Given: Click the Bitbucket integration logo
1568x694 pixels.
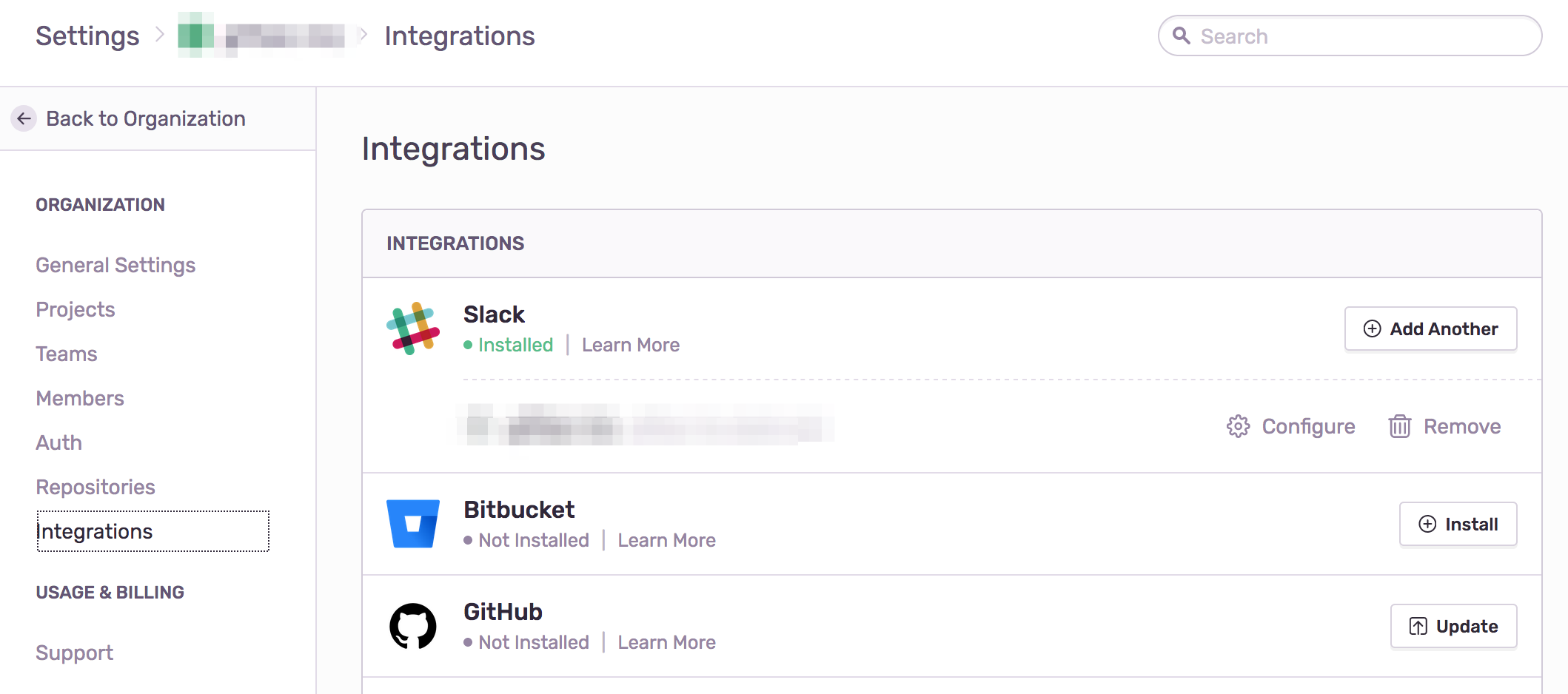Looking at the screenshot, I should coord(415,523).
